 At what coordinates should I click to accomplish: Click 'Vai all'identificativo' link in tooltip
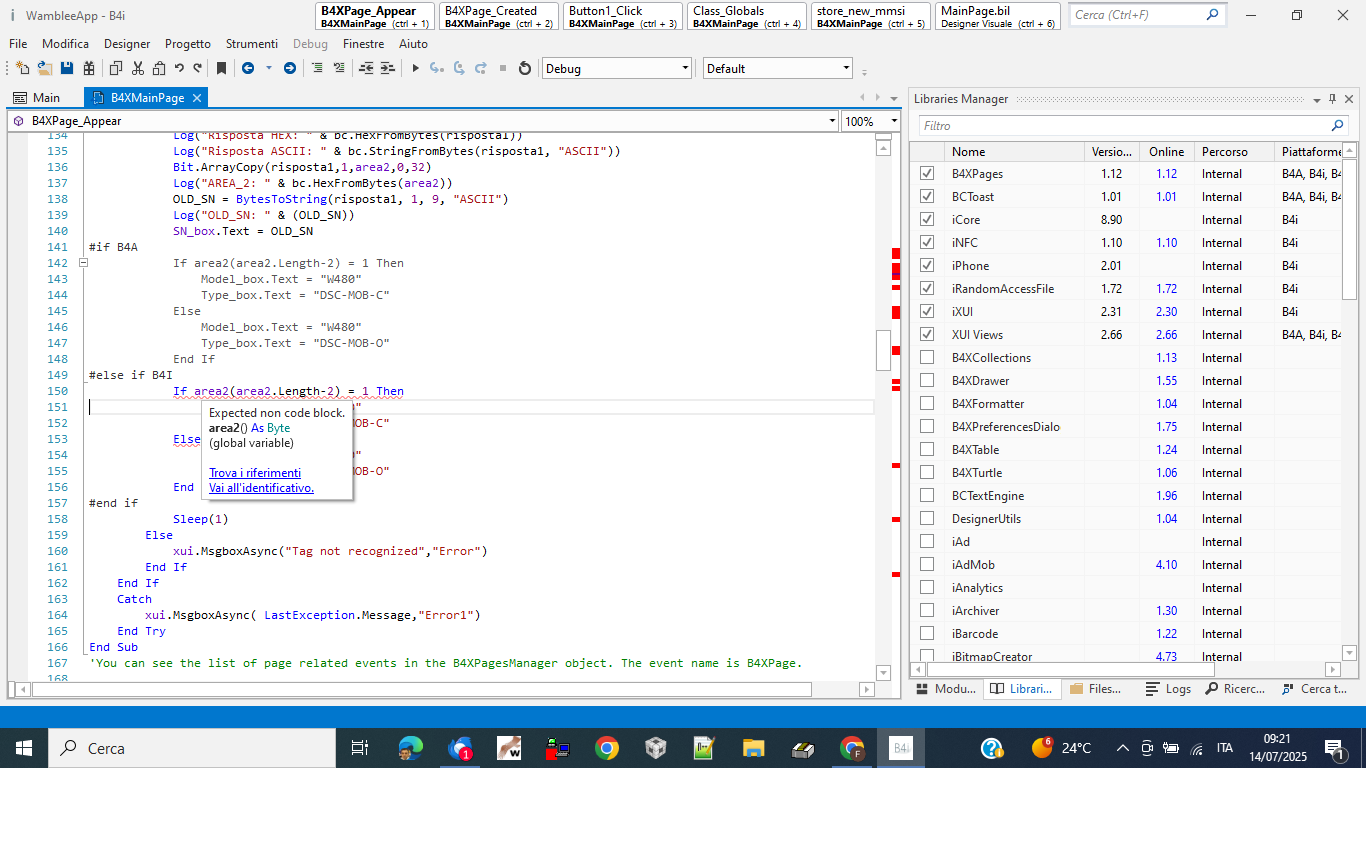point(261,488)
